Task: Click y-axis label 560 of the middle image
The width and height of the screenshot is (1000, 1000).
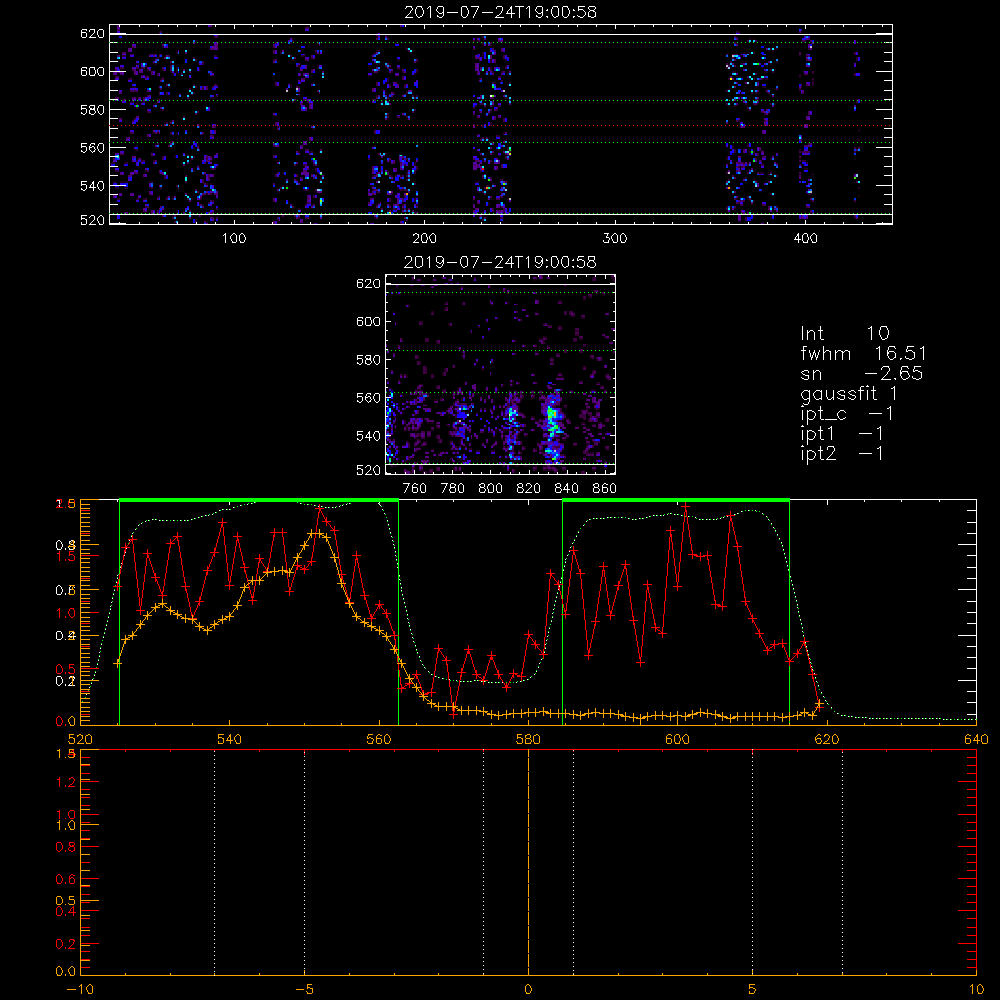Action: pyautogui.click(x=369, y=398)
